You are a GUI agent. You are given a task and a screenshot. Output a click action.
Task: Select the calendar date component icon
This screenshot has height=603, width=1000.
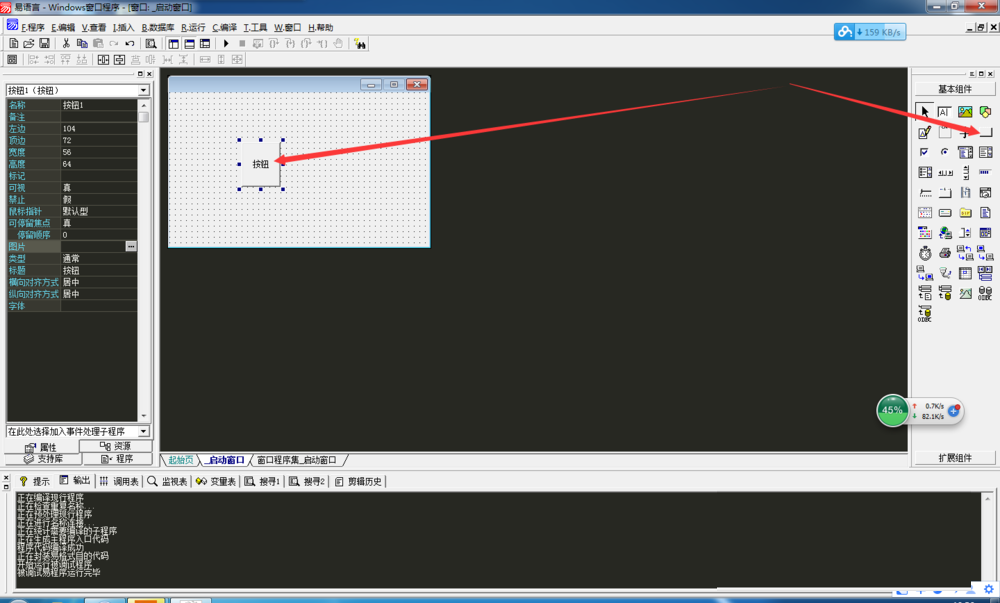pos(924,212)
